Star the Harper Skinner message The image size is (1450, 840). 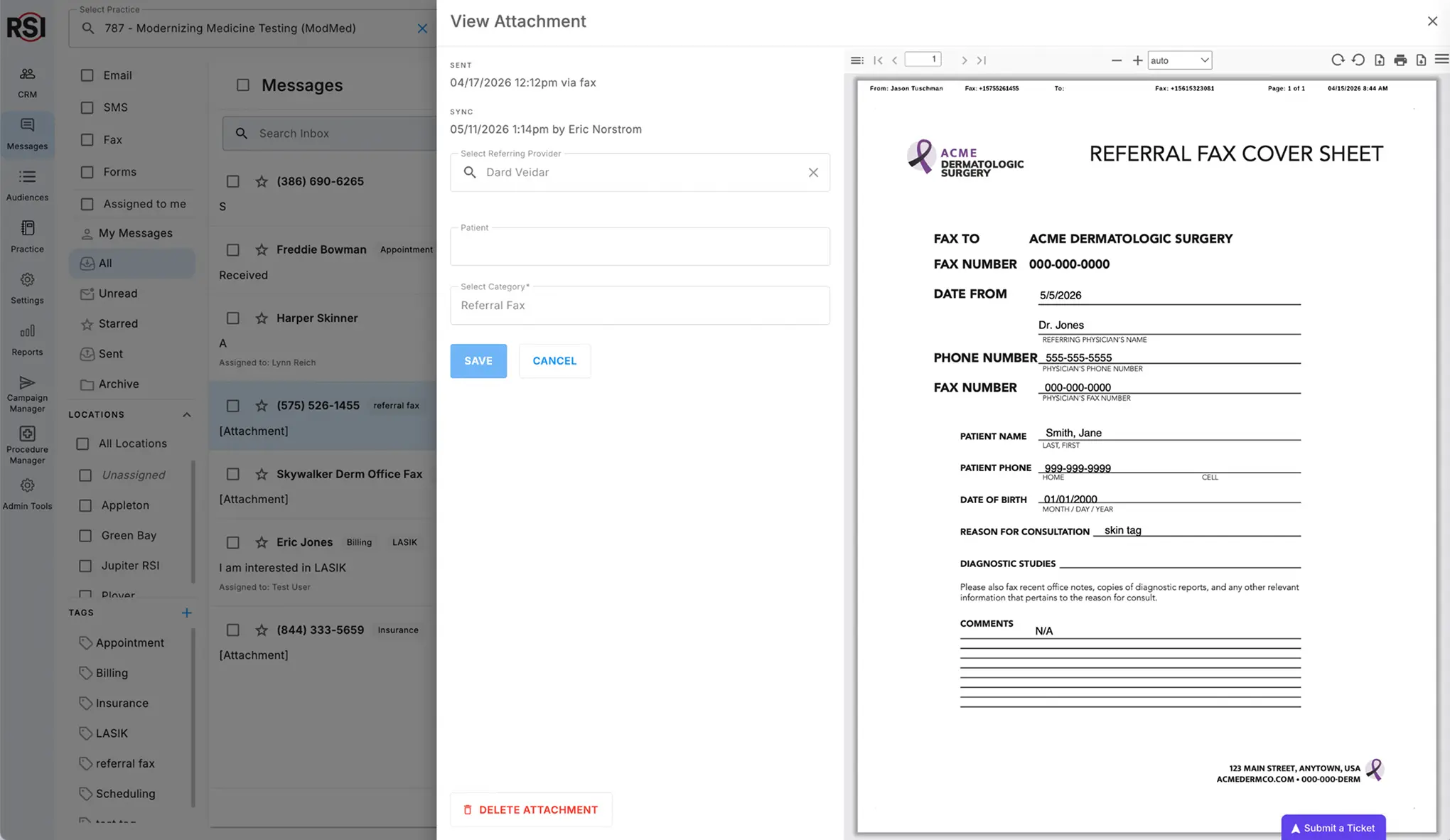tap(262, 318)
